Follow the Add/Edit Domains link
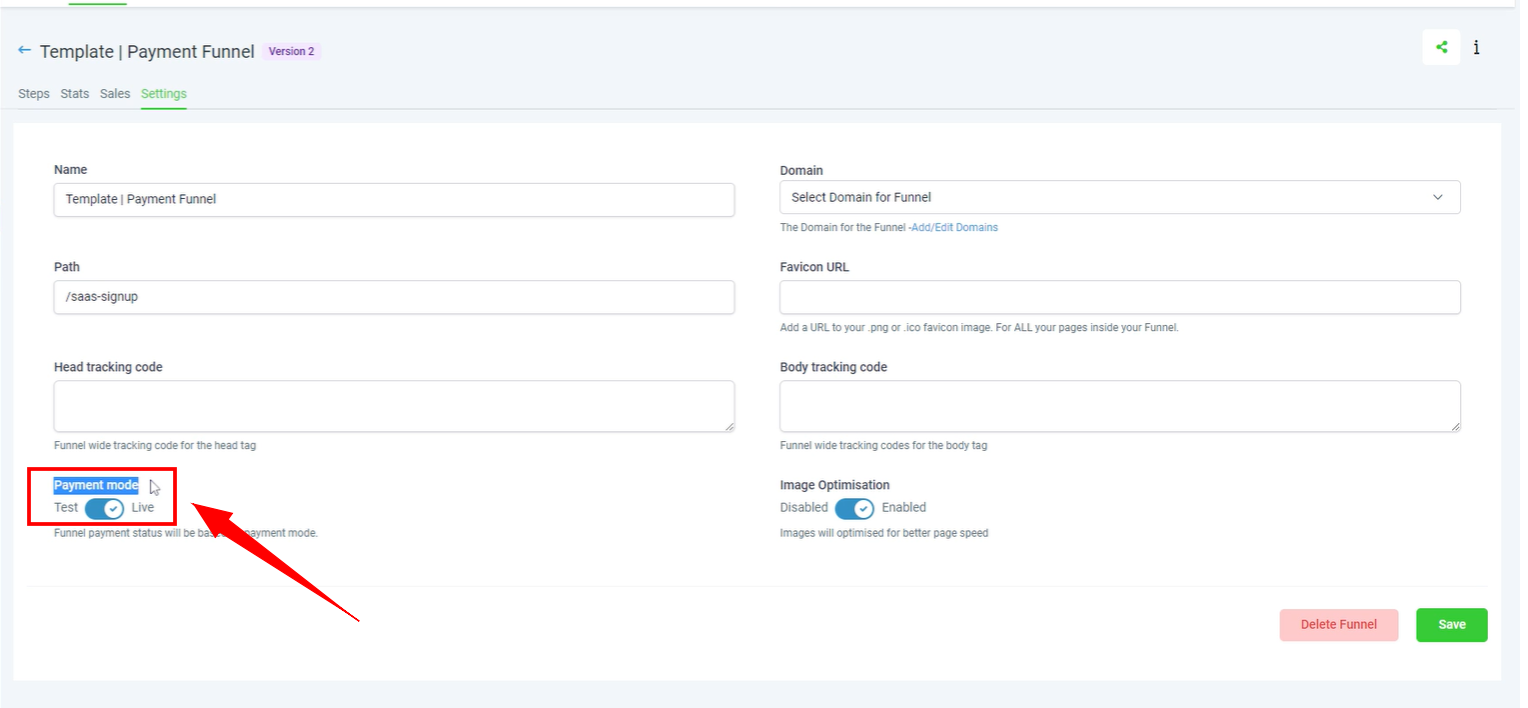The height and width of the screenshot is (708, 1528). [x=954, y=228]
